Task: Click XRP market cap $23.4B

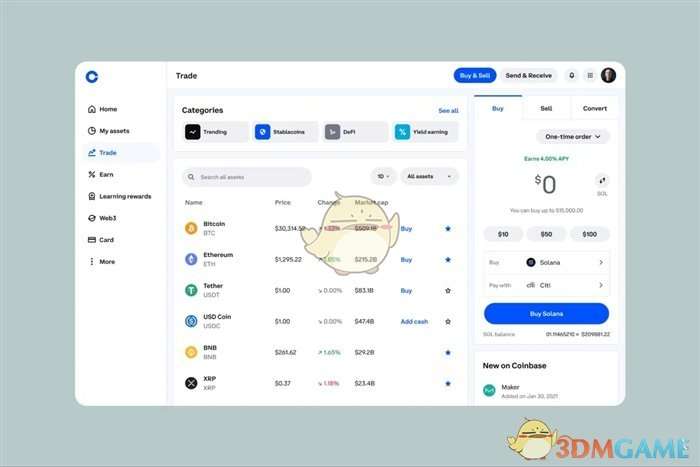Action: coord(365,383)
